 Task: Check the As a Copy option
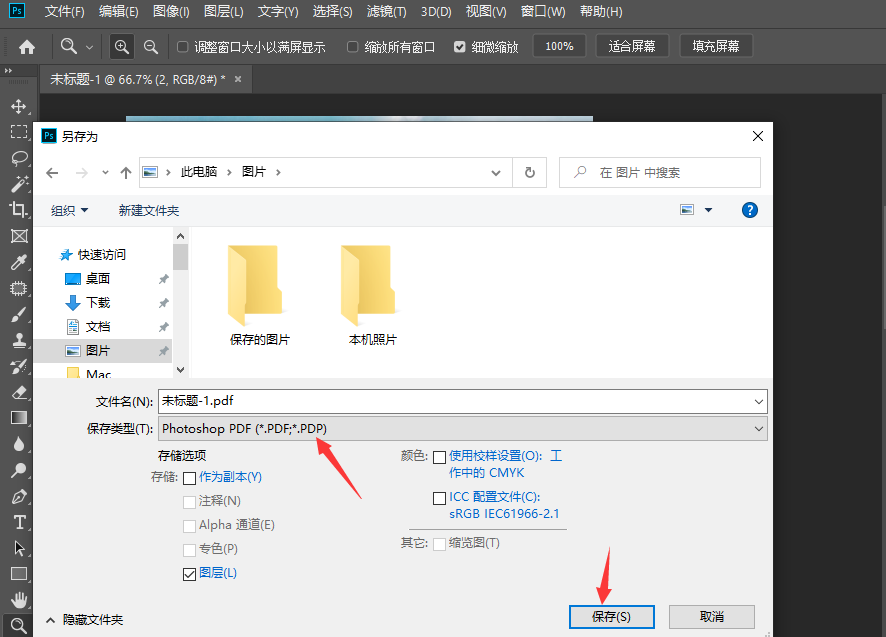click(189, 478)
